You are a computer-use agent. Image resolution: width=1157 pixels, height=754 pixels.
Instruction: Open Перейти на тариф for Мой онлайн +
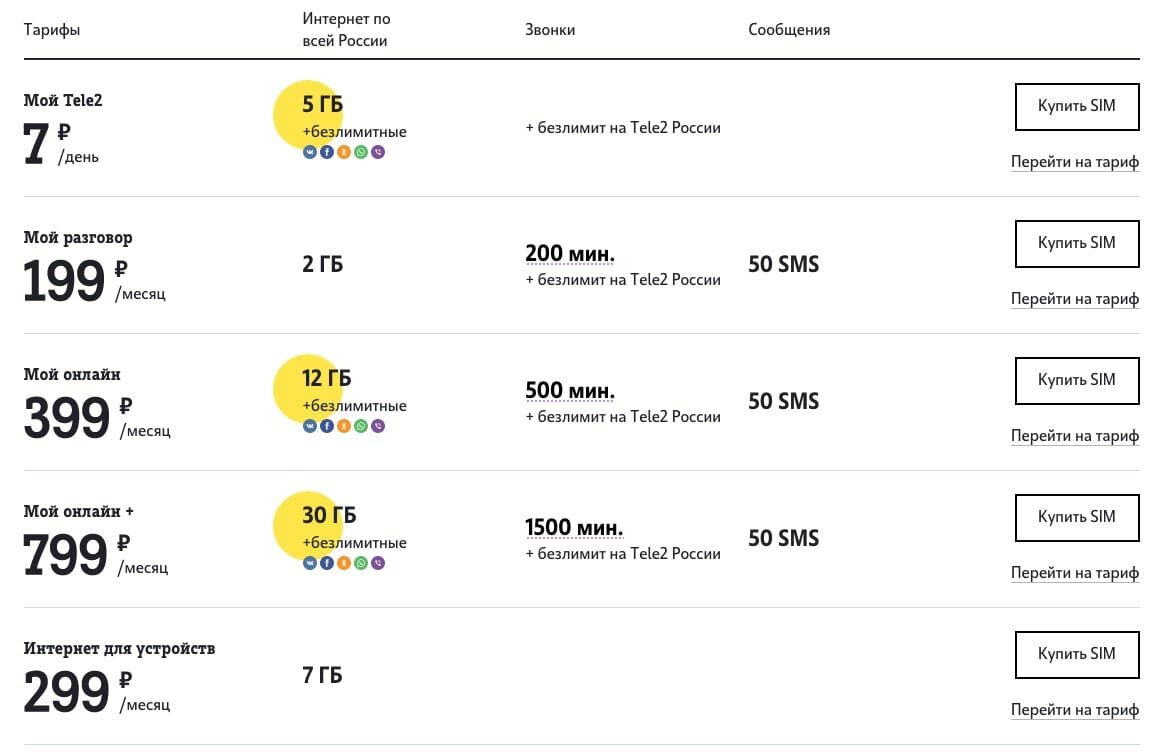click(1074, 573)
